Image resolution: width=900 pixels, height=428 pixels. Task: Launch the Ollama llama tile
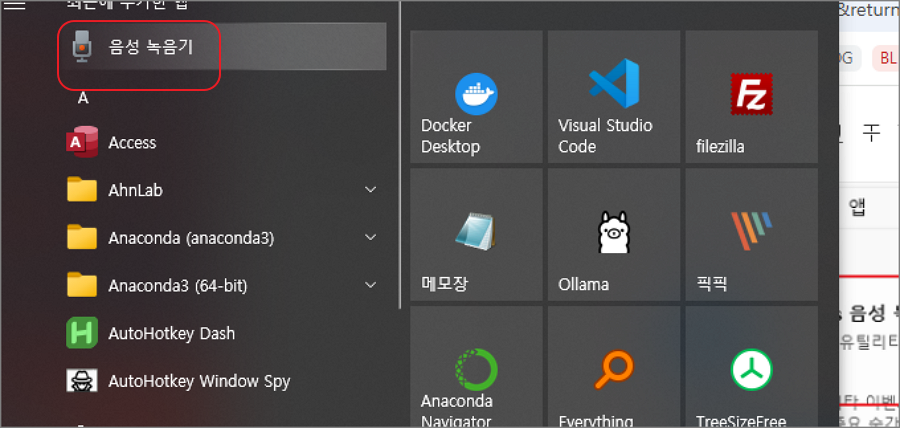tap(614, 235)
